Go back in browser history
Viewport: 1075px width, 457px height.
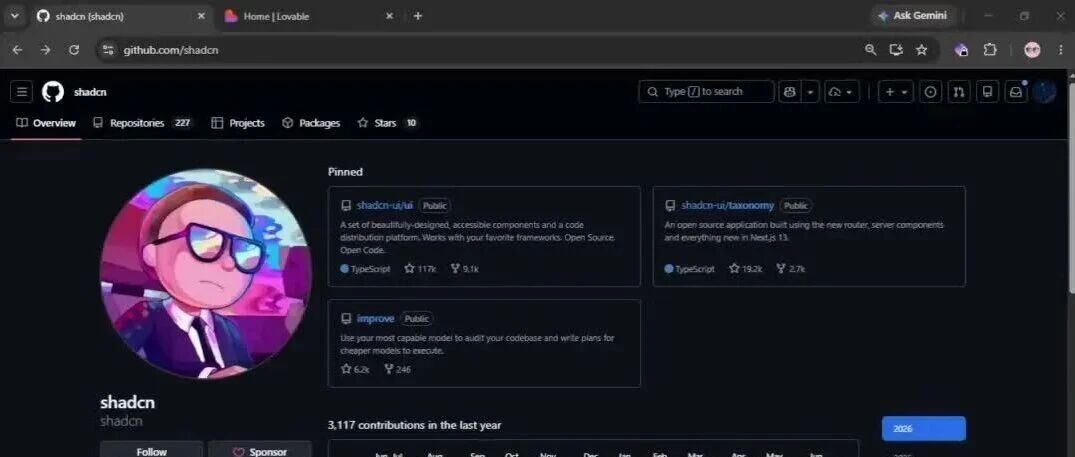17,50
